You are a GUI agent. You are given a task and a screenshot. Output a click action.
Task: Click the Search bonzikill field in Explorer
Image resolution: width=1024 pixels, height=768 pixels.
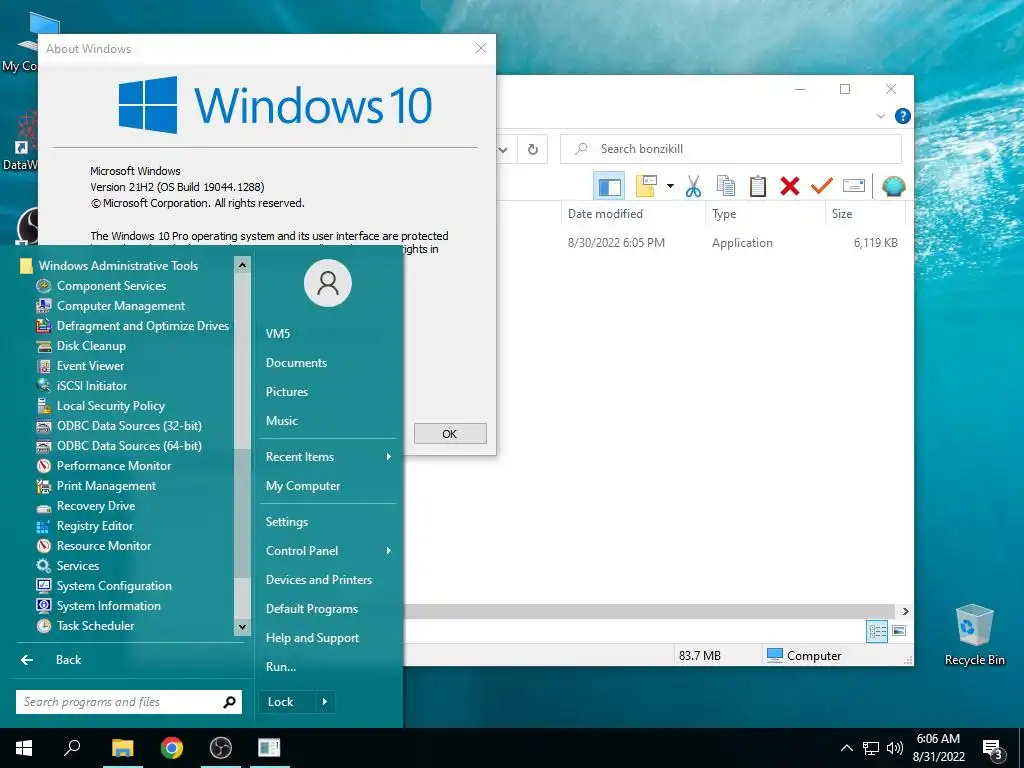pos(731,150)
